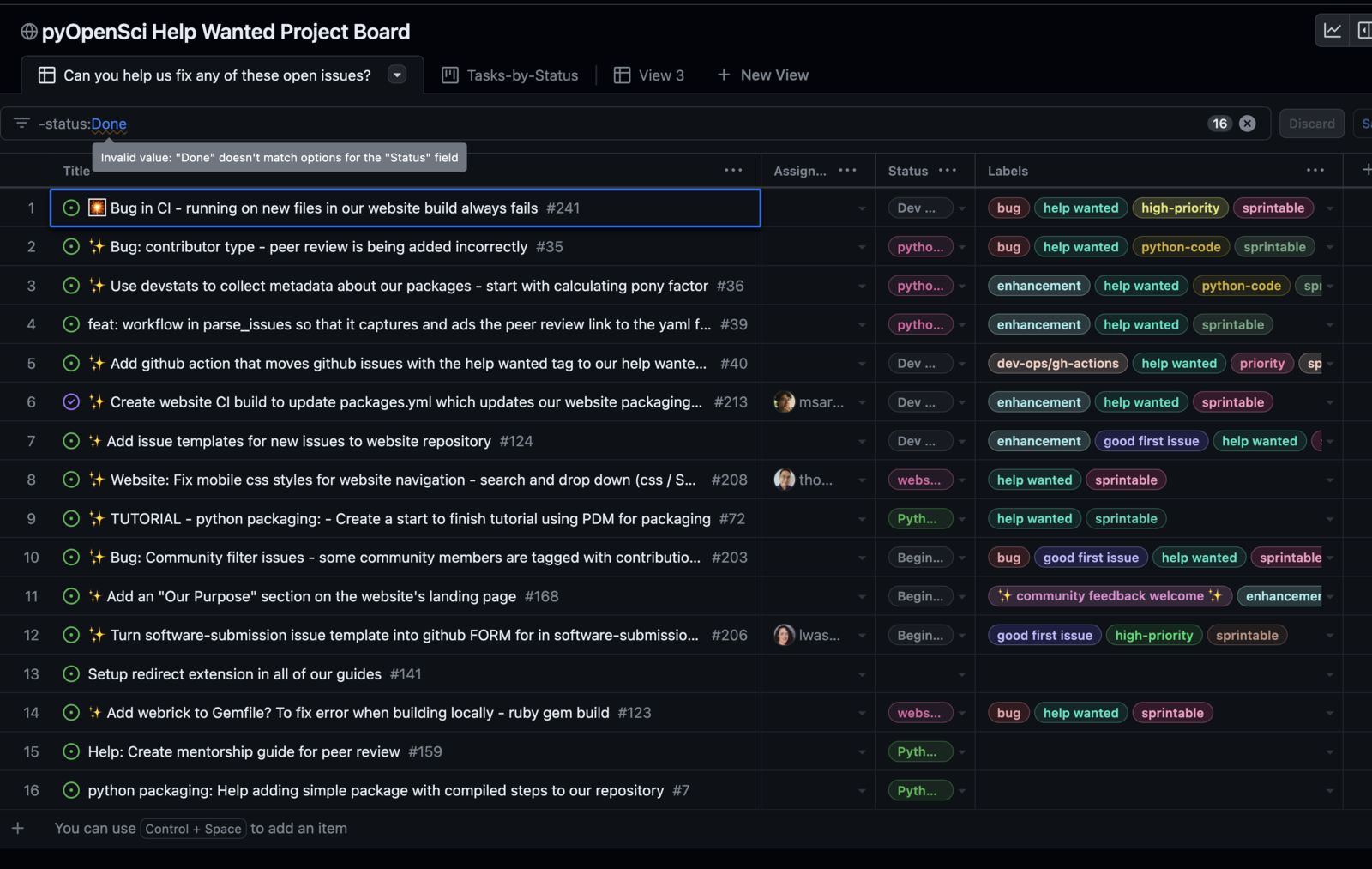Open issue "Add issue templates for new issues"
Viewport: 1372px width, 869px height.
point(299,441)
